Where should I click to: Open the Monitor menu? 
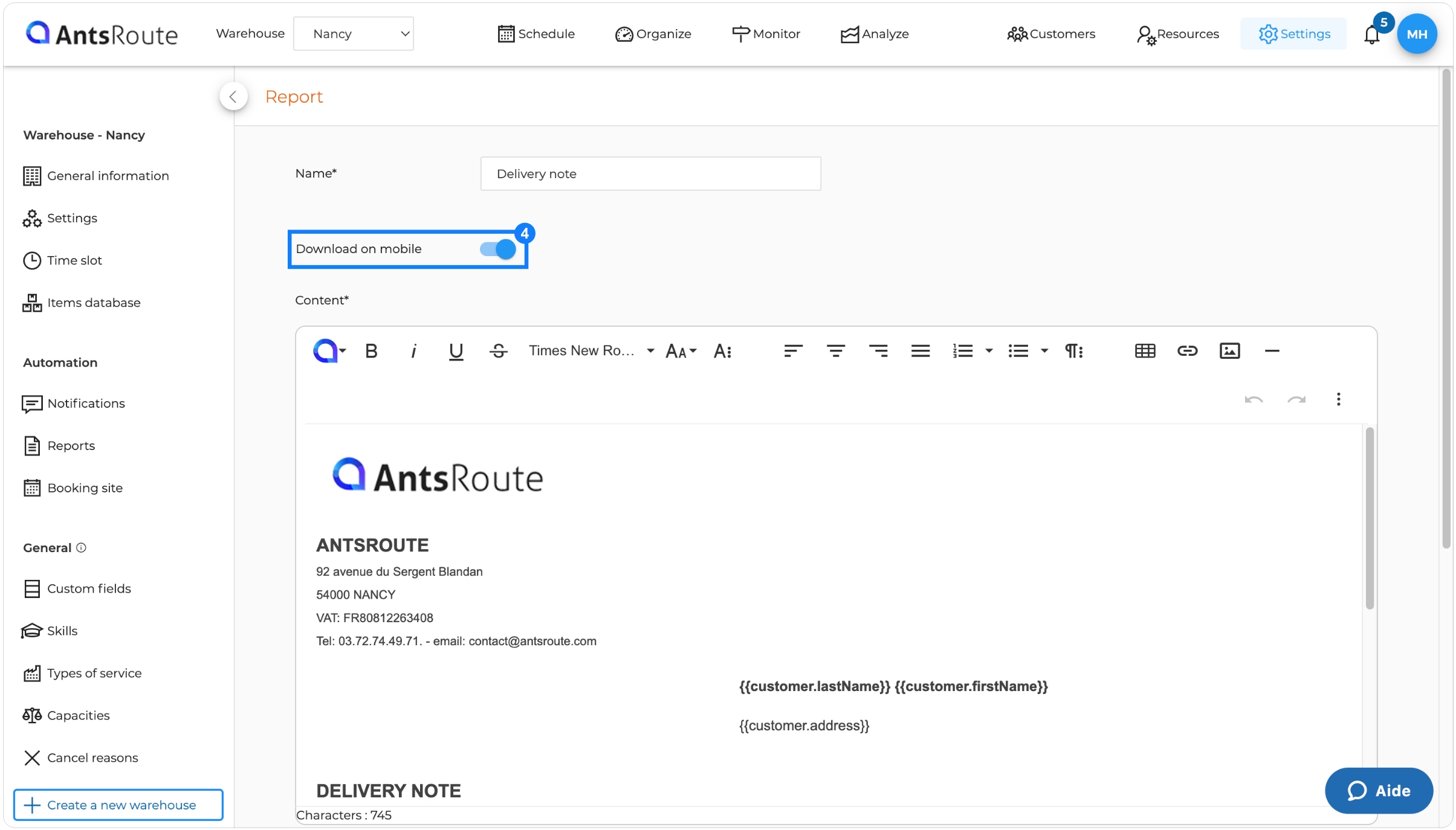pyautogui.click(x=766, y=34)
